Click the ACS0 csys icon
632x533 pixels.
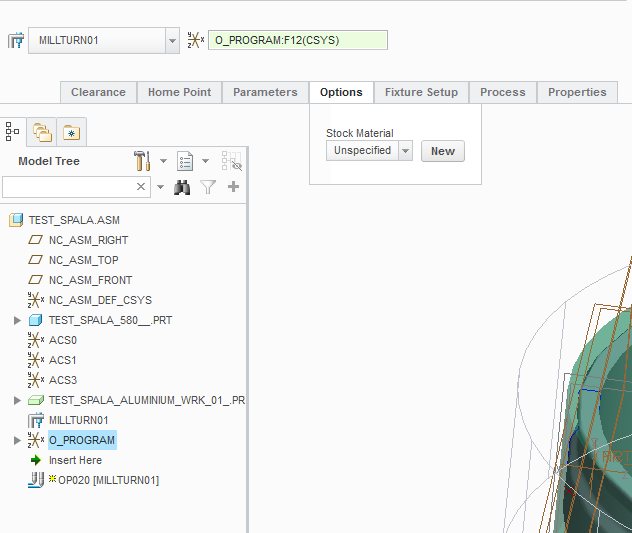pyautogui.click(x=36, y=340)
